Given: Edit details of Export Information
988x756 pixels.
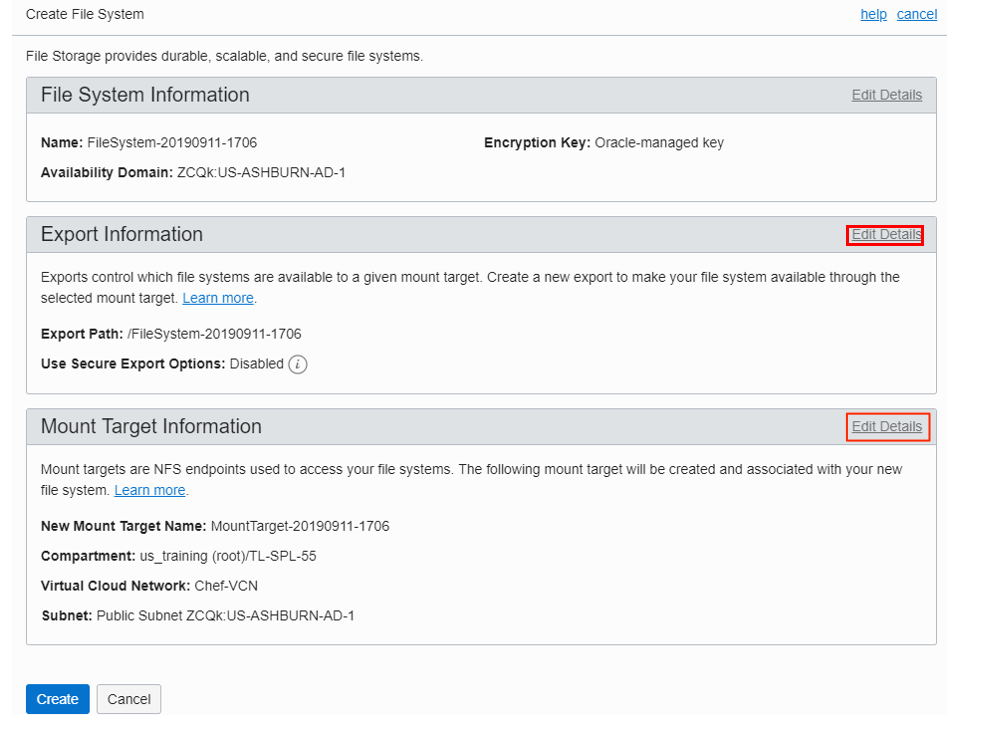Looking at the screenshot, I should click(886, 235).
